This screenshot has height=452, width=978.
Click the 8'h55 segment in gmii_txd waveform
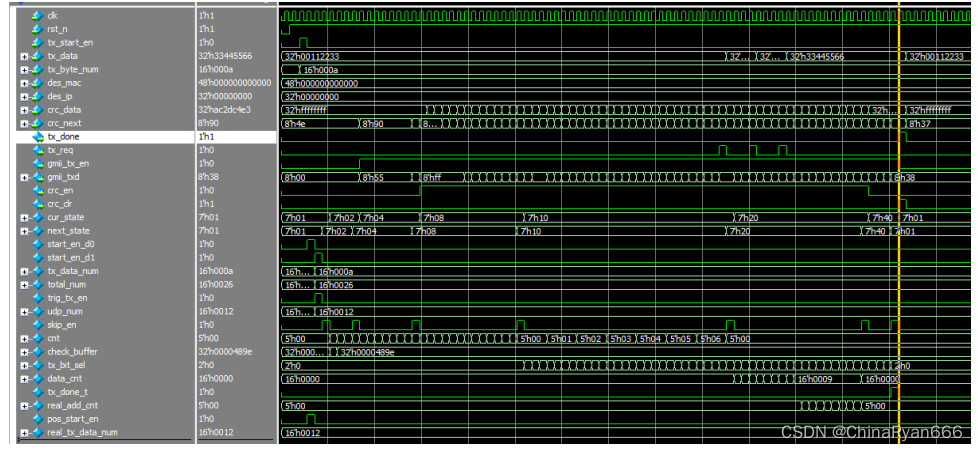[385, 177]
